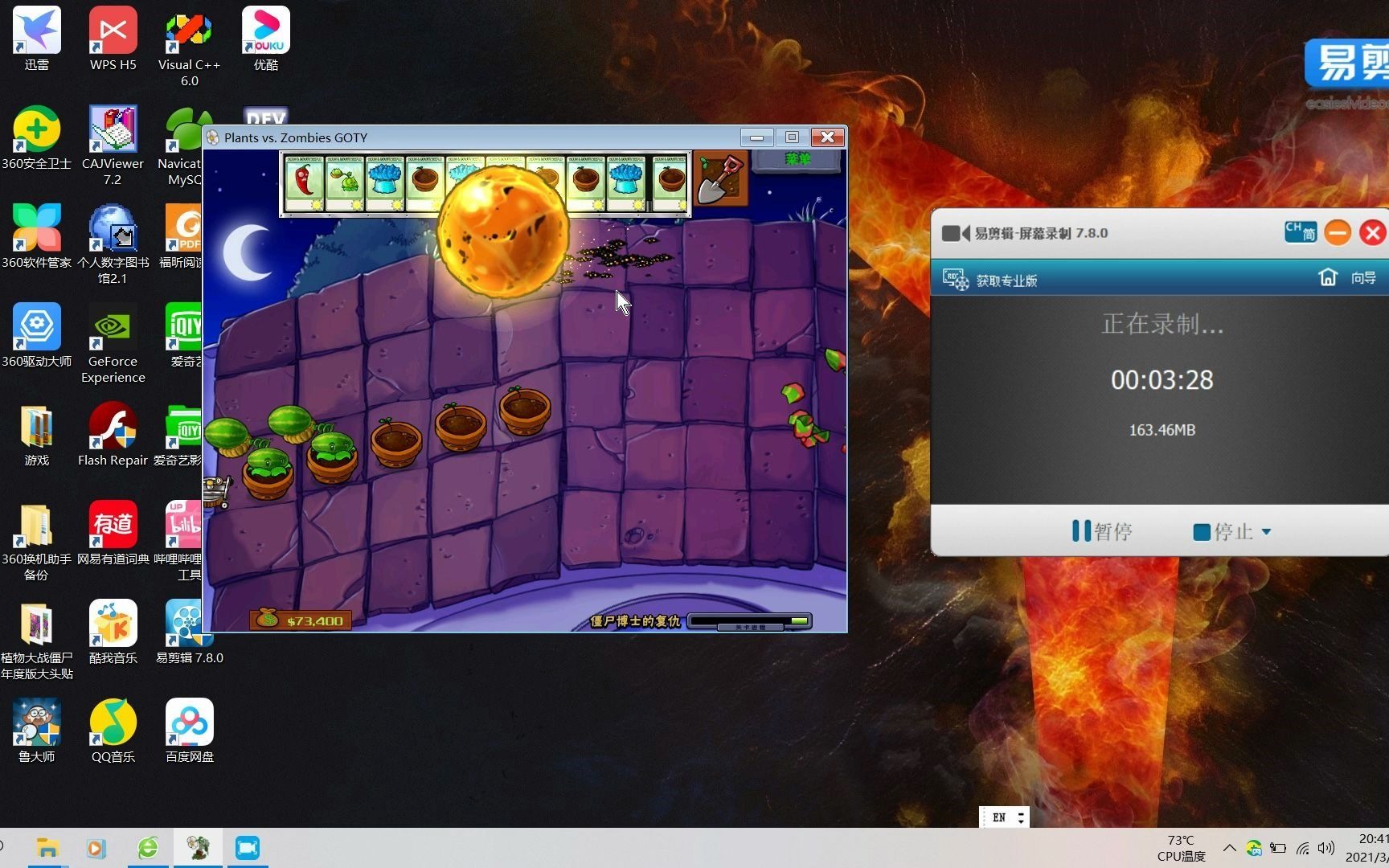
Task: Click 获取专业版 in the recorder
Action: (1006, 280)
